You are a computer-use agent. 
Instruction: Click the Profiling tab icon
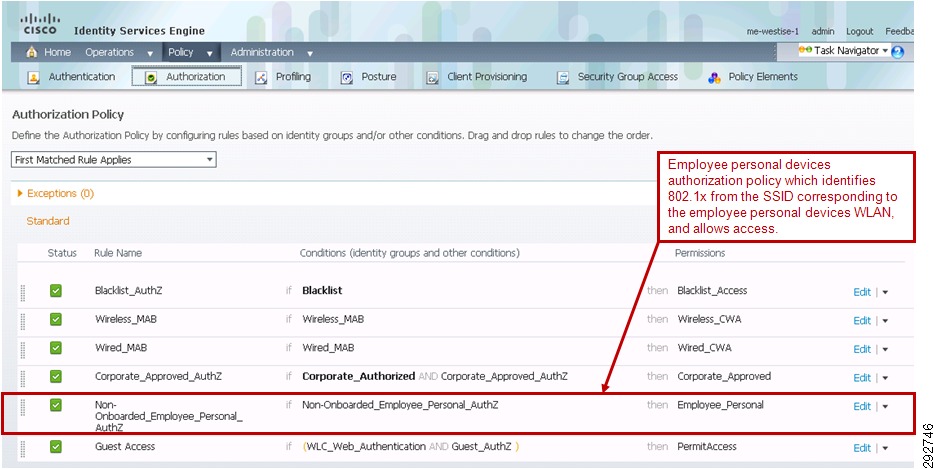[261, 77]
